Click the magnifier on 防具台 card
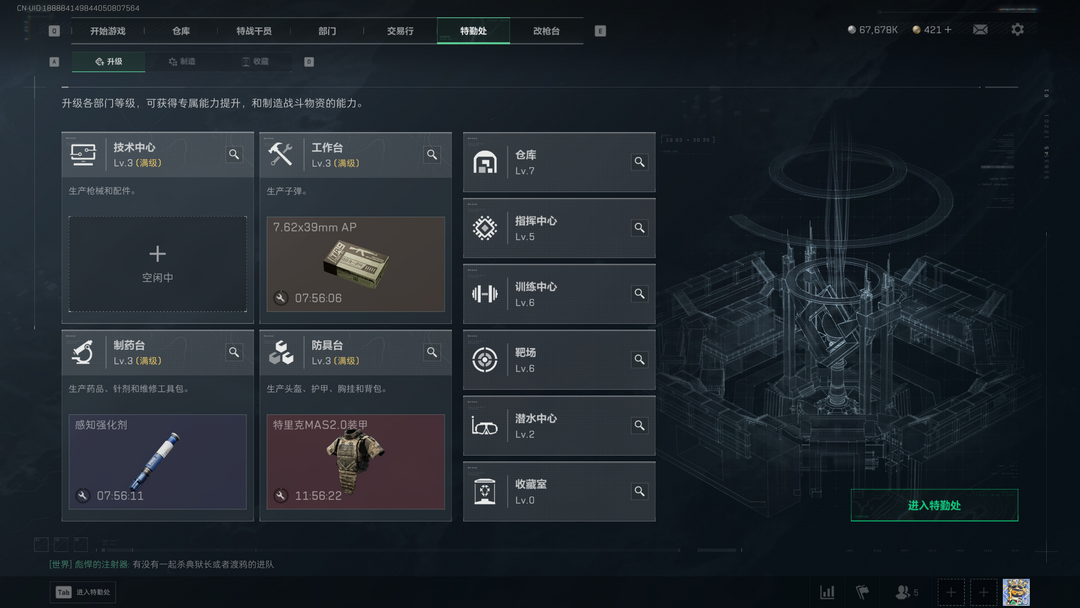Image resolution: width=1080 pixels, height=608 pixels. [x=432, y=352]
